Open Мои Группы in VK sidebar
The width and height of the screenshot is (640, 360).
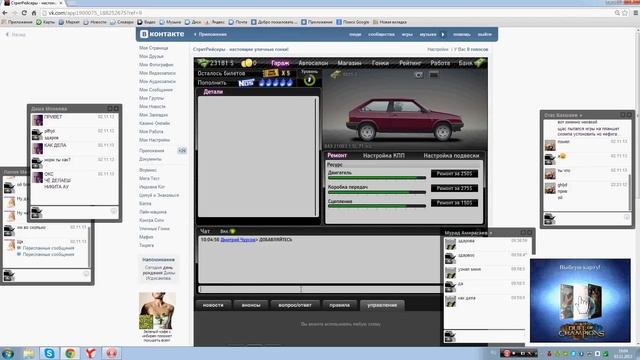coord(151,98)
